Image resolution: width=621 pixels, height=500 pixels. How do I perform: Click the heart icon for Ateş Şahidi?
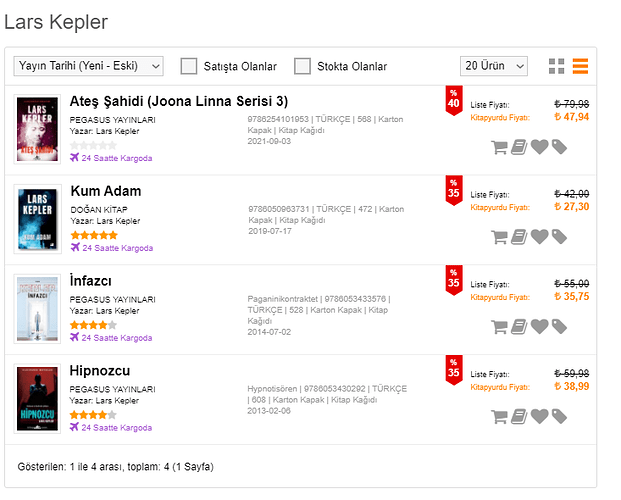[539, 147]
